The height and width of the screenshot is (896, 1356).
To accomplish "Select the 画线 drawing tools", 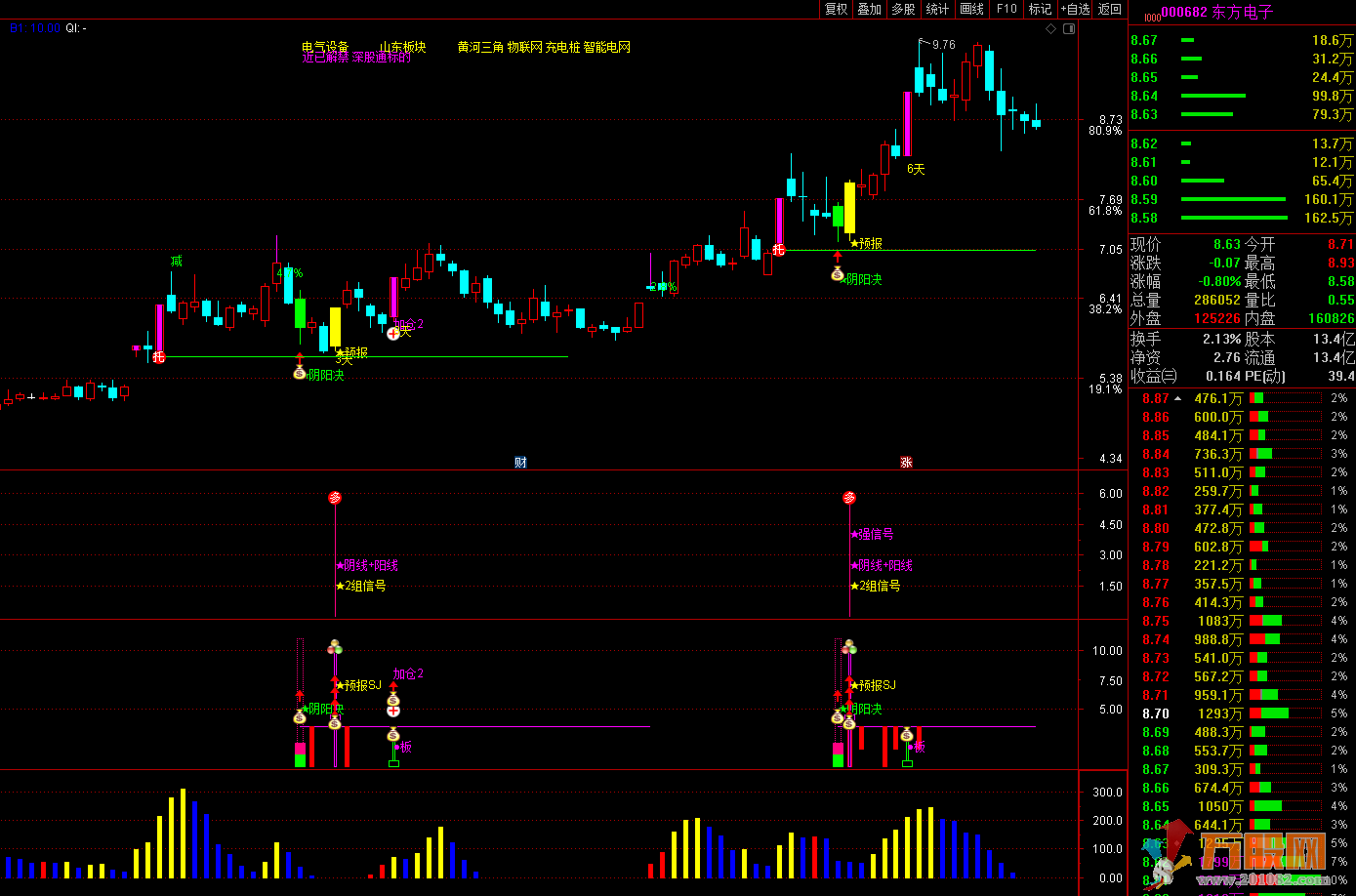I will [971, 9].
